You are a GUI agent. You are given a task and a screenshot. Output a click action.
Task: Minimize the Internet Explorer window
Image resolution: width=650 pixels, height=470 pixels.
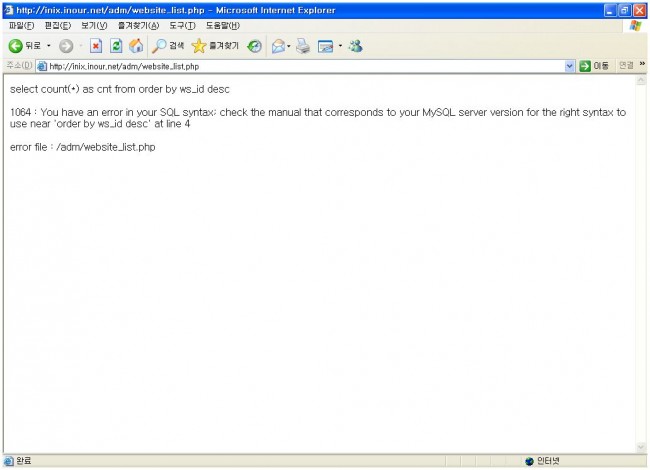point(609,10)
